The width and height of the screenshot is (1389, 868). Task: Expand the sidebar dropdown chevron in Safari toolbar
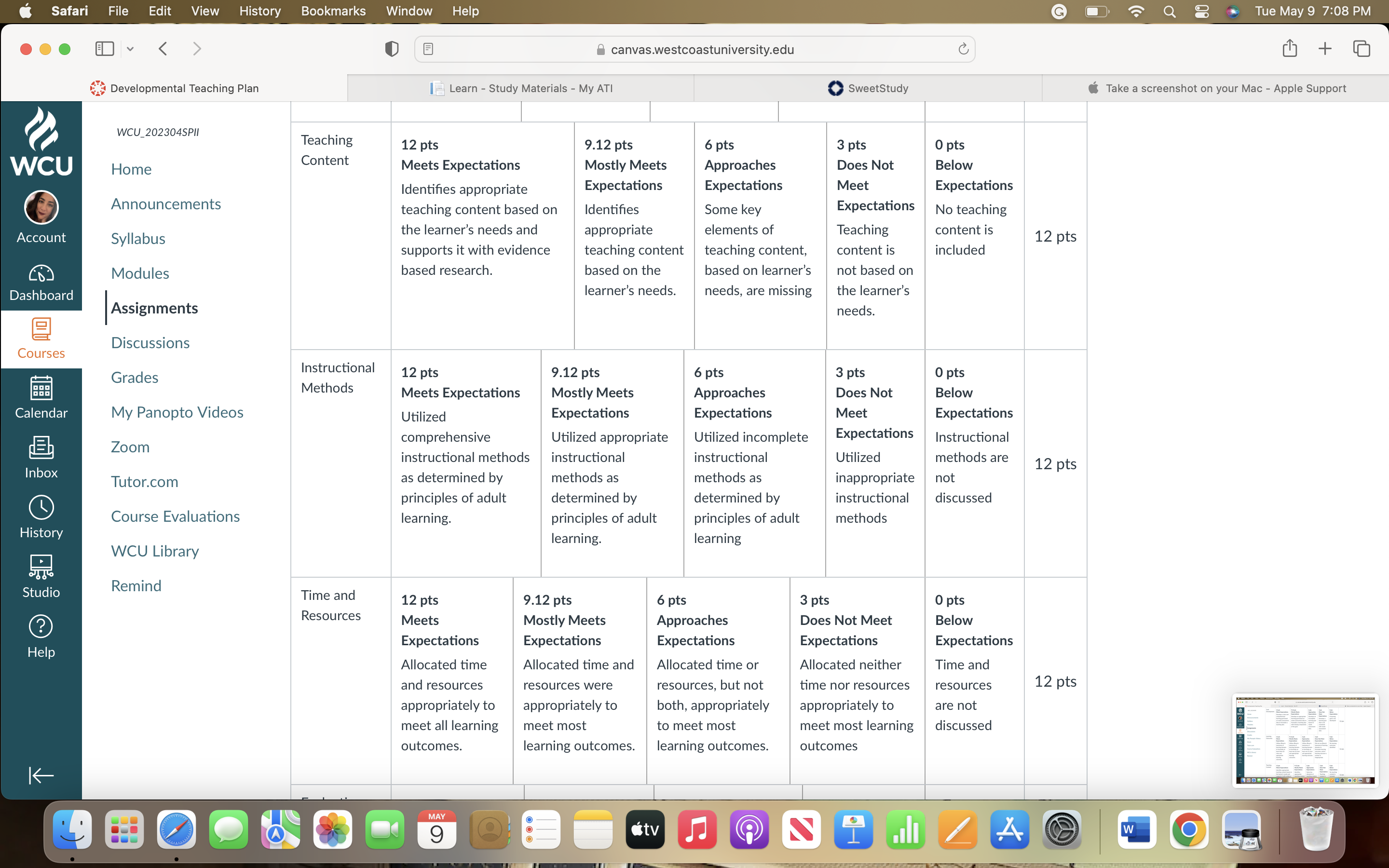[x=130, y=49]
